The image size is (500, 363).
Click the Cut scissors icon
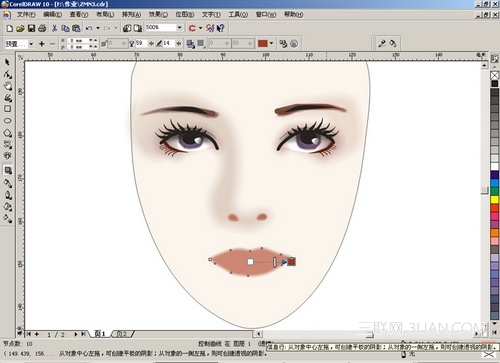tap(54, 28)
